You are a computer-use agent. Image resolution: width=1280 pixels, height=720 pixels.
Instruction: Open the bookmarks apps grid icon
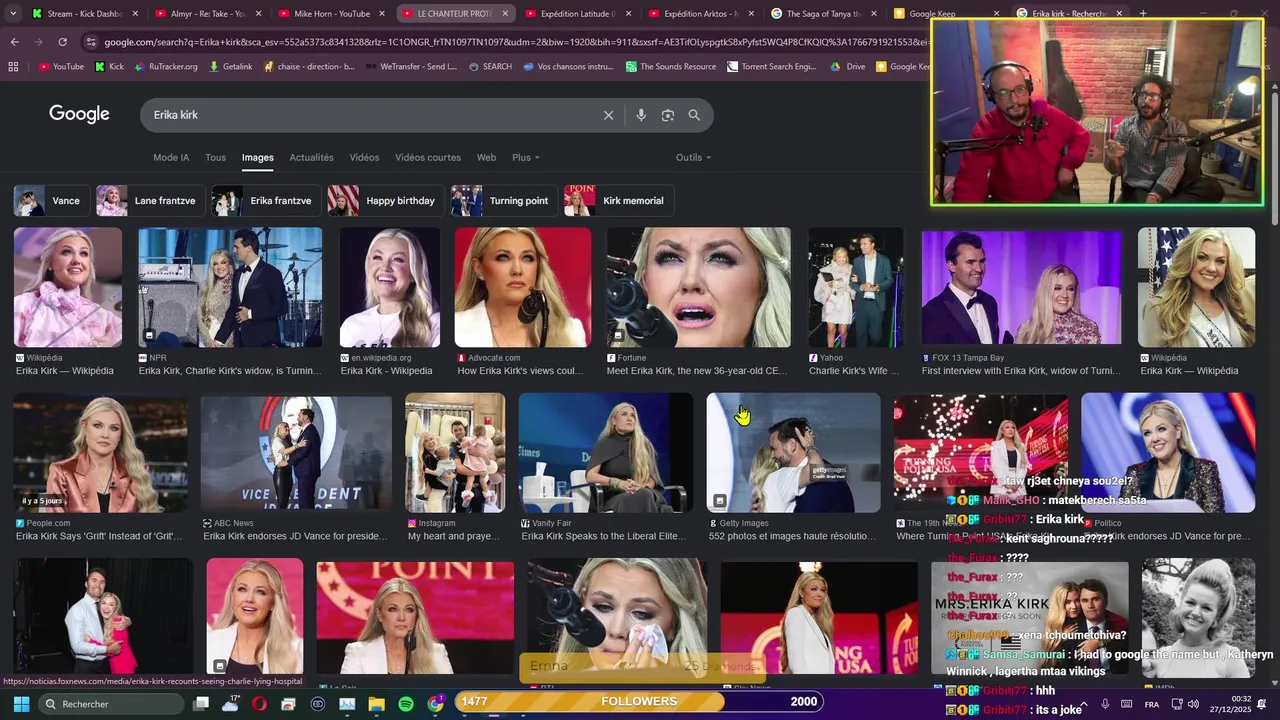[13, 67]
